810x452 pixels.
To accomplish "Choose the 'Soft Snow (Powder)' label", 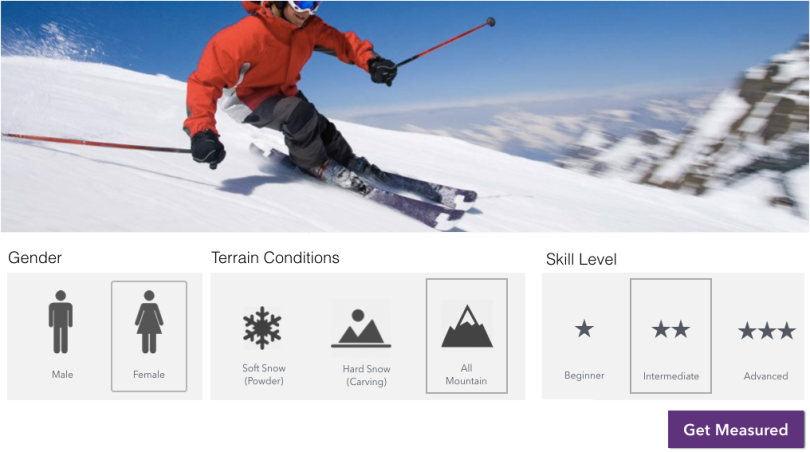I will pos(264,375).
